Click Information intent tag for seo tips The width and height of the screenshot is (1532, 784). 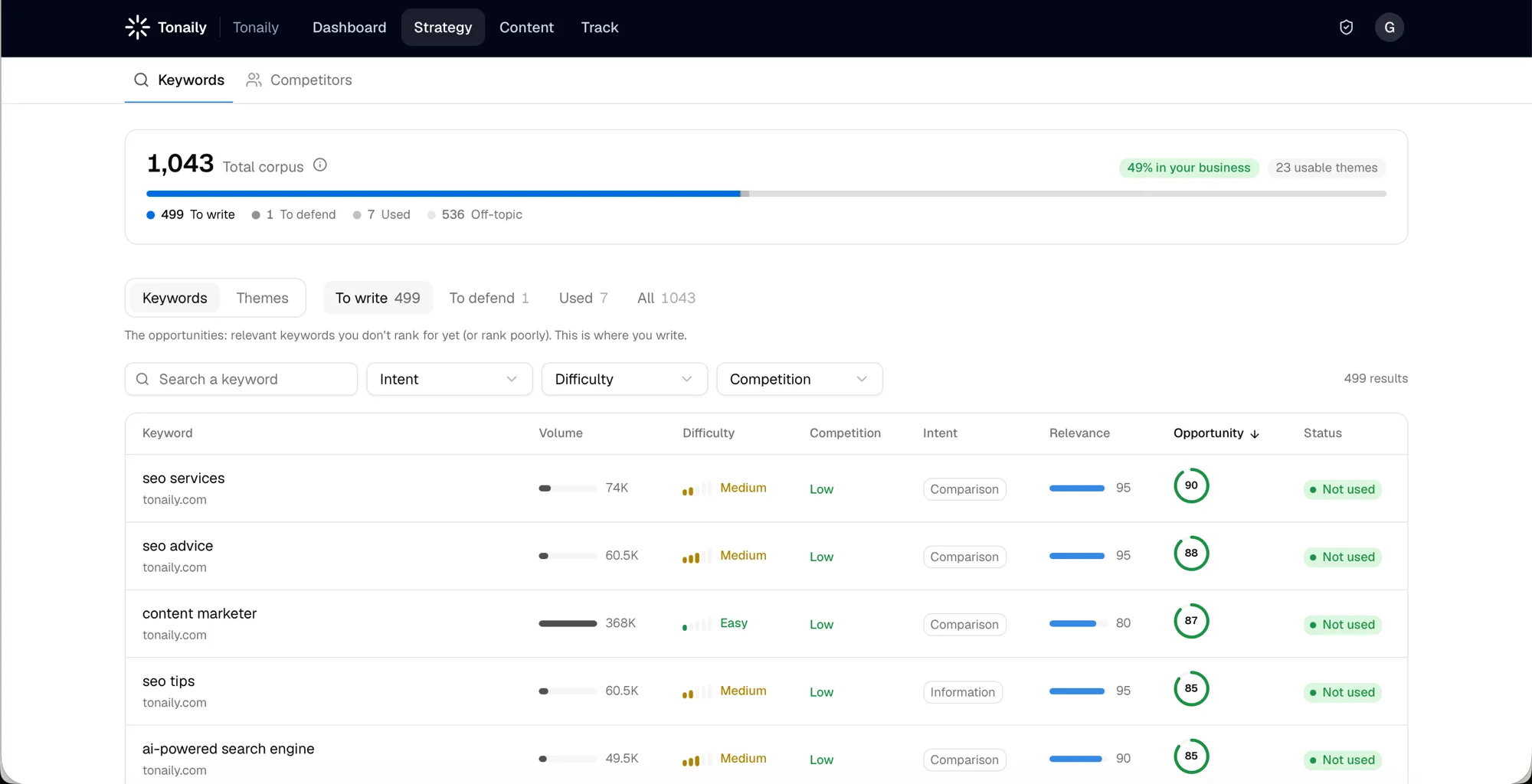click(963, 692)
